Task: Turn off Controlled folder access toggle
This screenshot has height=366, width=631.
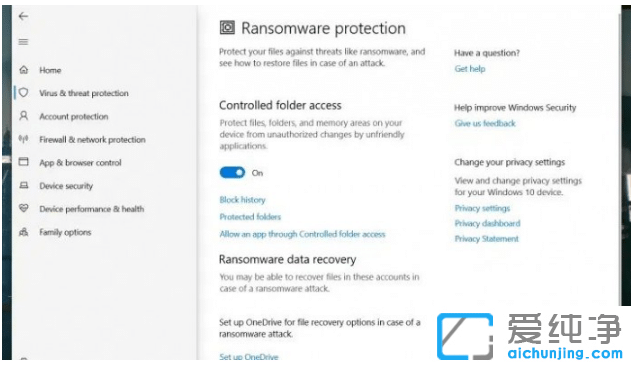Action: point(232,173)
